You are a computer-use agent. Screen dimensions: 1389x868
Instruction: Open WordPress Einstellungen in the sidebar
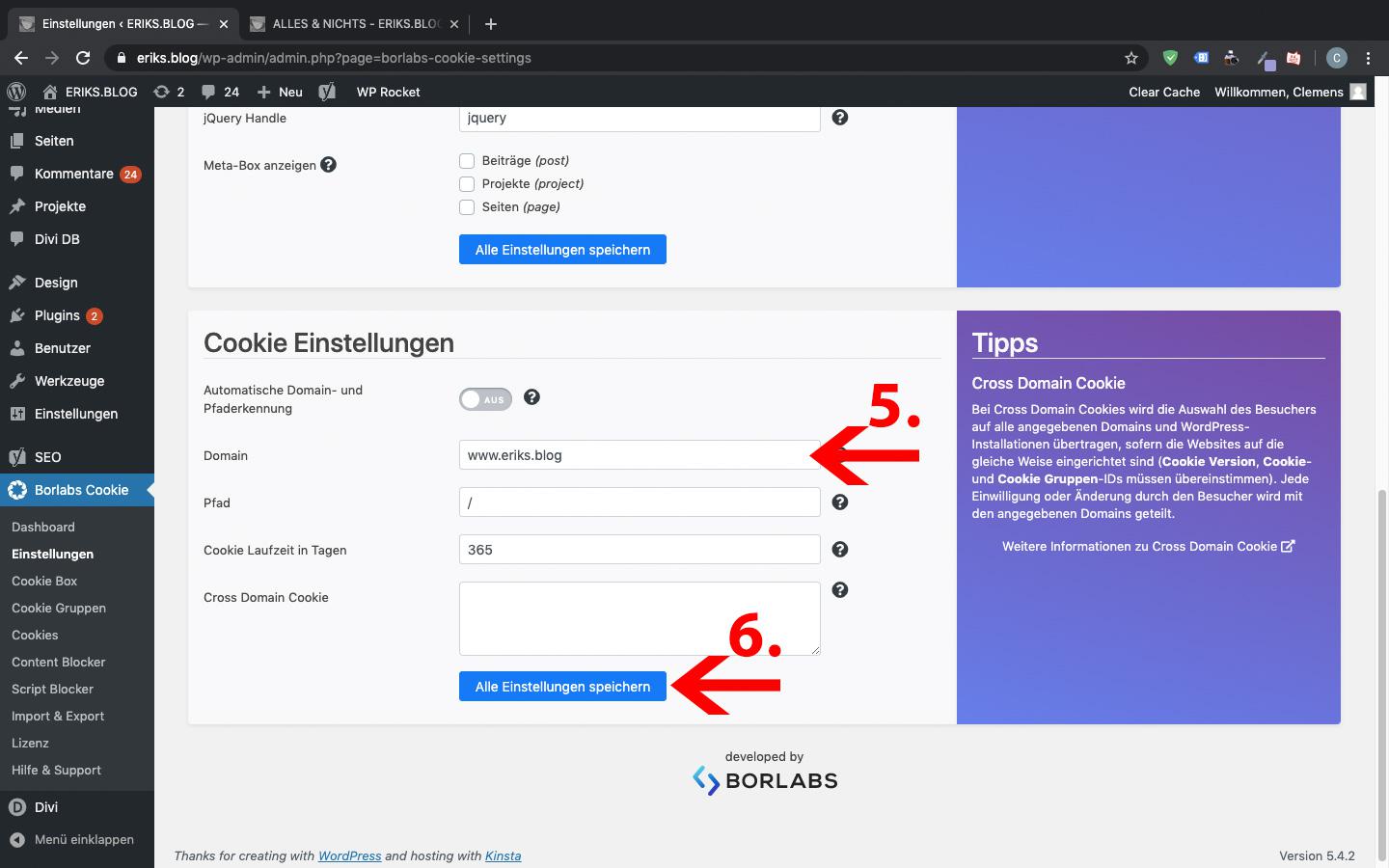[77, 414]
